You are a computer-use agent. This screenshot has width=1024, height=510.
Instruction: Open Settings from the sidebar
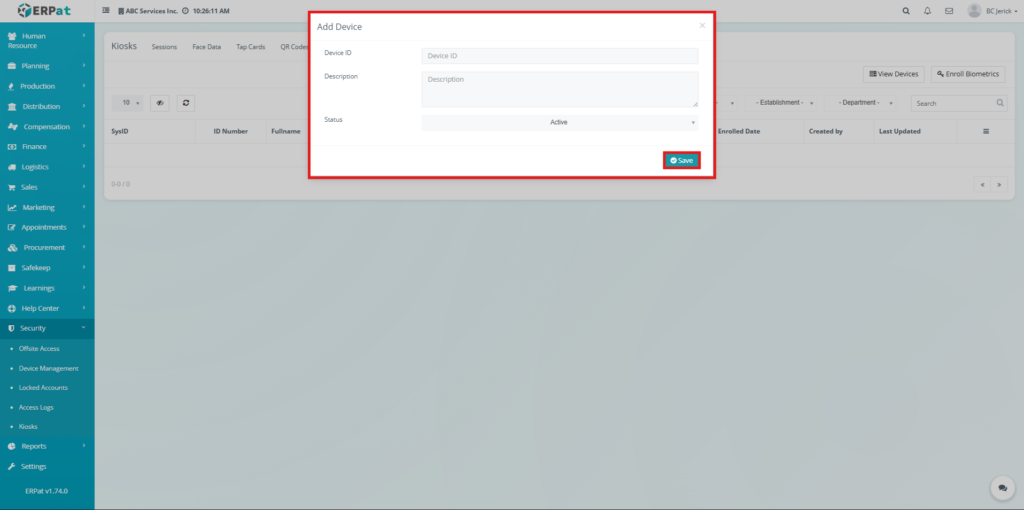click(47, 467)
